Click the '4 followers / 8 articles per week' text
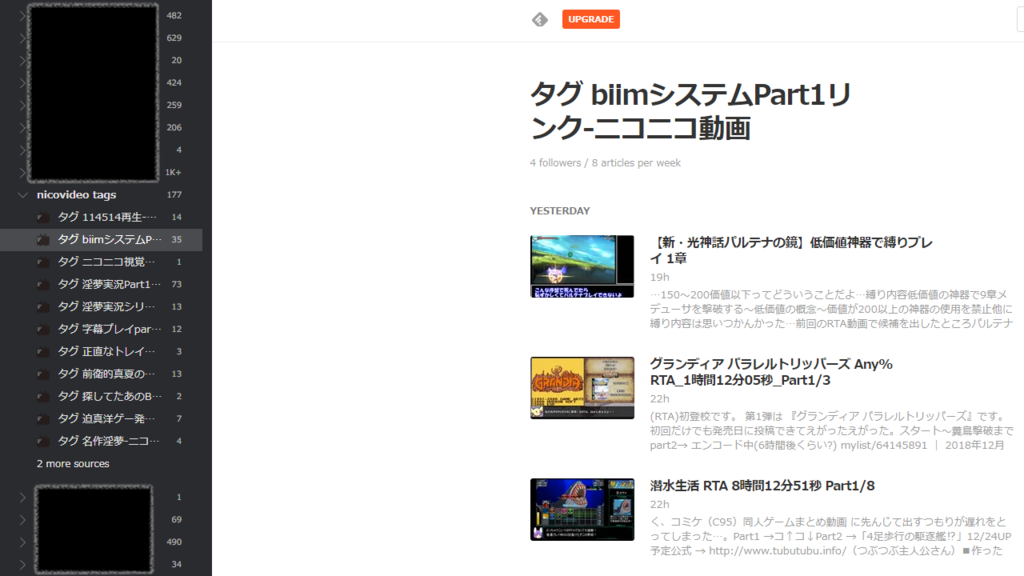 click(605, 163)
